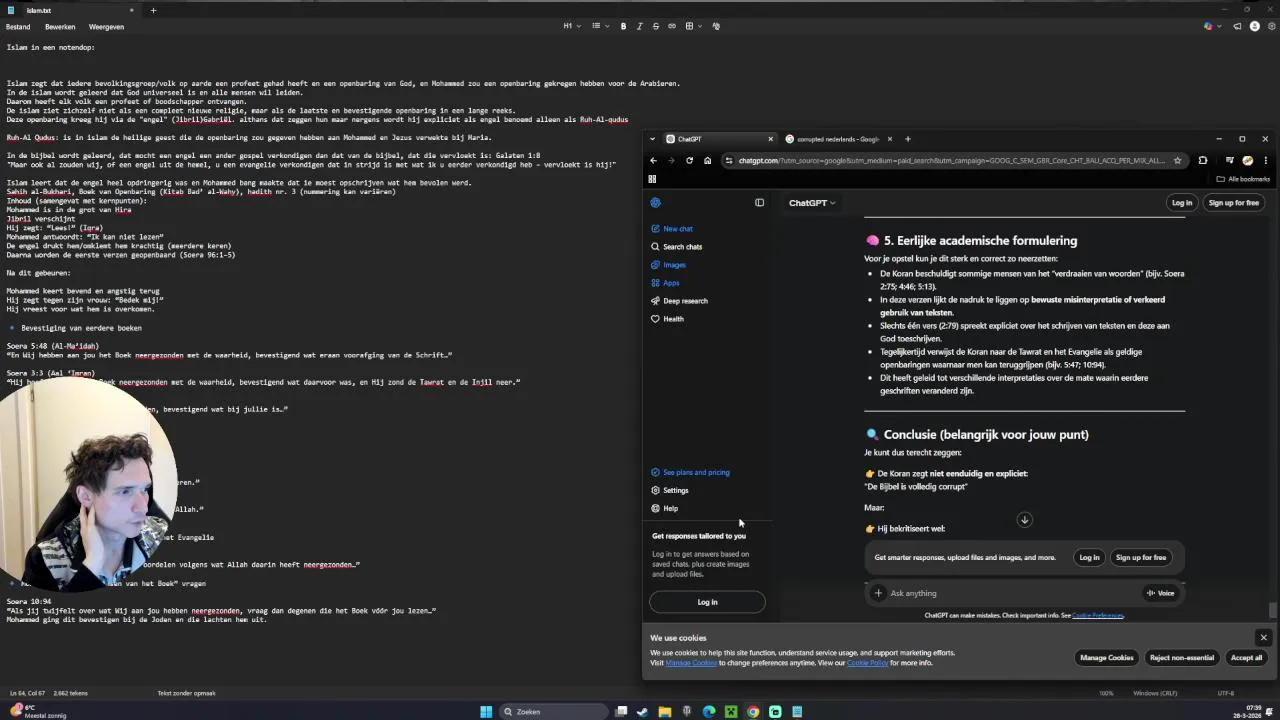Image resolution: width=1280 pixels, height=720 pixels.
Task: Open Chrome extensions puzzle icon
Action: (1202, 160)
